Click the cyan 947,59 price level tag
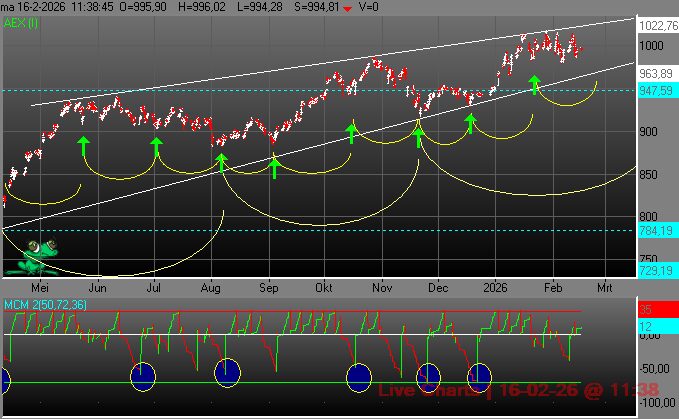Screen dimensions: 679x419 point(655,90)
